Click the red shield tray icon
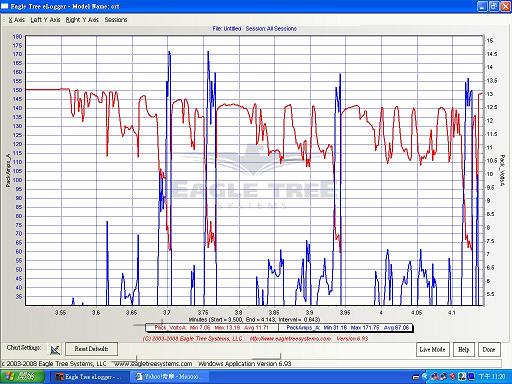This screenshot has width=512, height=384. pos(453,377)
